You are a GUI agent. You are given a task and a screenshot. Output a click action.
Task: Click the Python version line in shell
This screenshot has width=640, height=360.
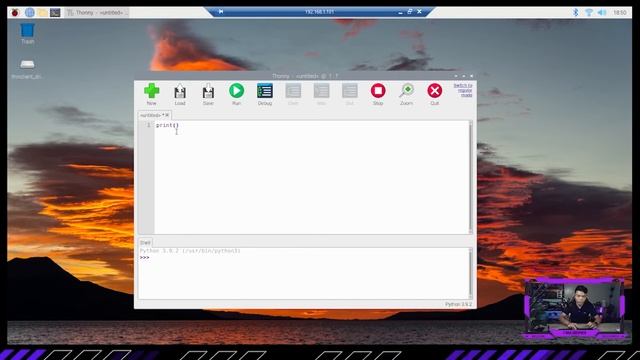[190, 251]
